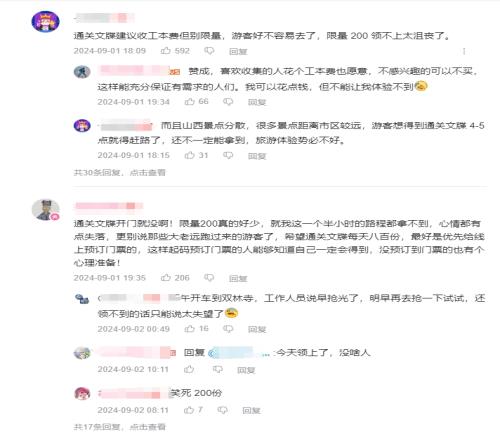This screenshot has height=440, width=500.
Task: Reply to the comment posted 2024-09-01 19:35
Action: pyautogui.click(x=238, y=278)
